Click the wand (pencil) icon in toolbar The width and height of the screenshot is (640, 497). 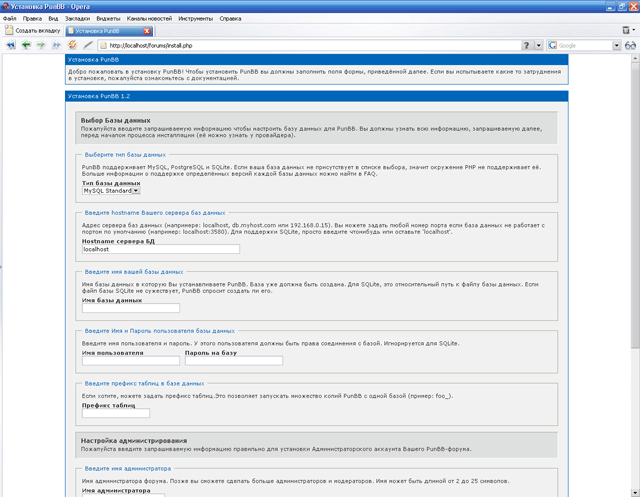[88, 45]
